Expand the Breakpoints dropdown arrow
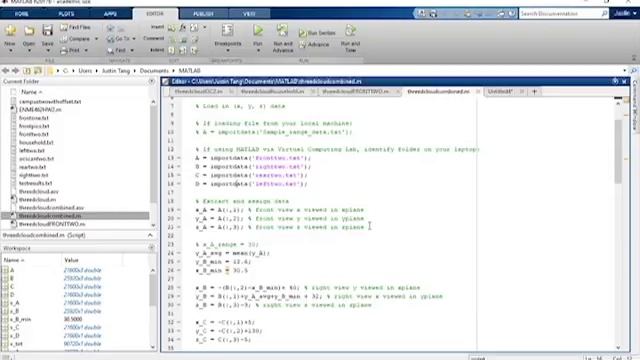This screenshot has height=360, width=640. [228, 51]
